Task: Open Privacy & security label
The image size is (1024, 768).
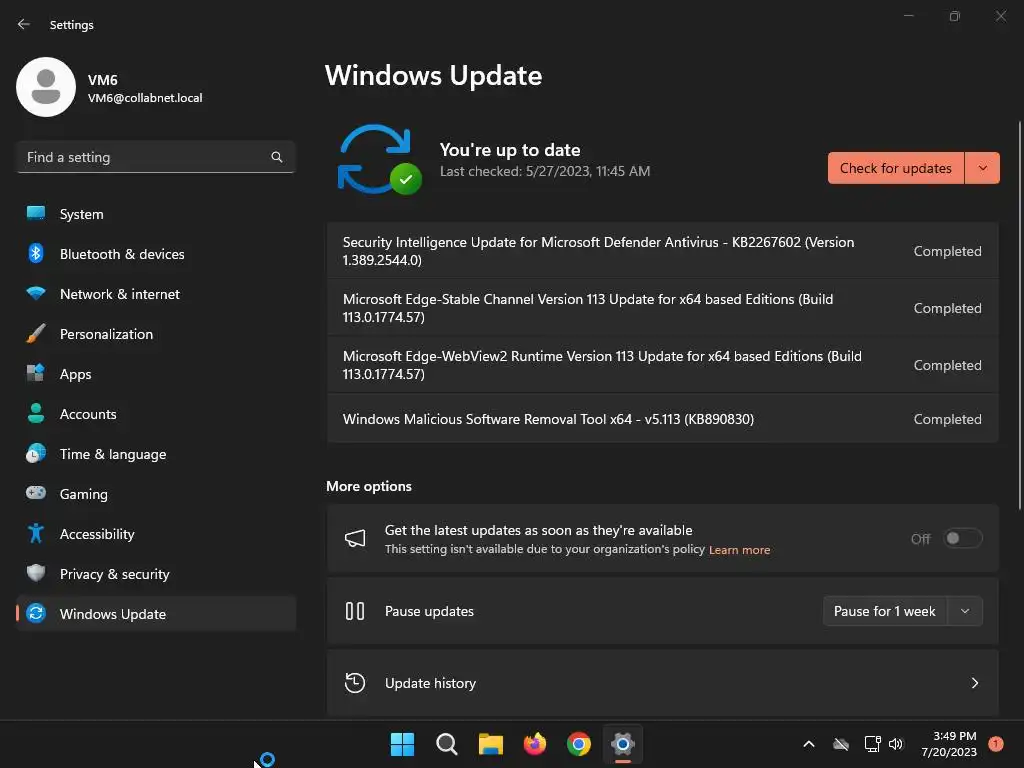Action: 114,574
